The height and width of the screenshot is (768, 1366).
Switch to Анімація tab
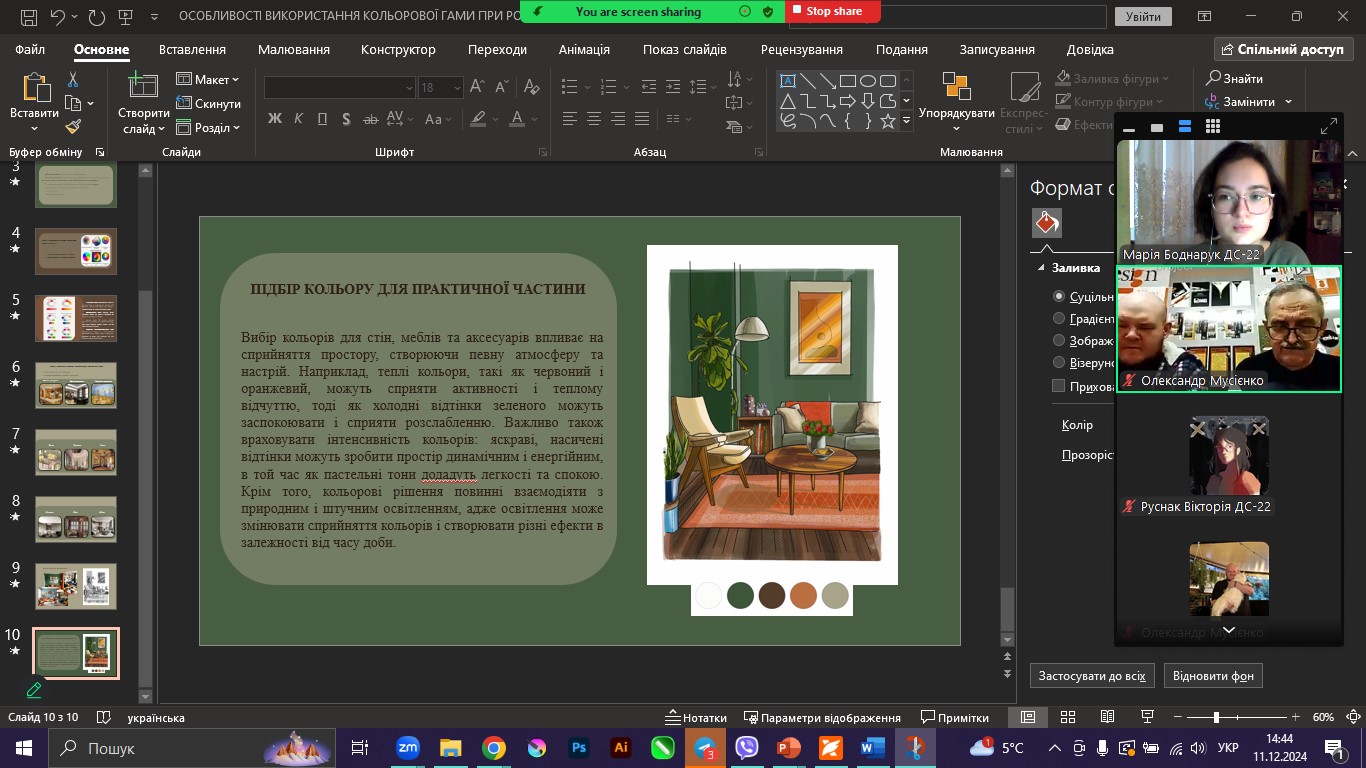point(584,49)
